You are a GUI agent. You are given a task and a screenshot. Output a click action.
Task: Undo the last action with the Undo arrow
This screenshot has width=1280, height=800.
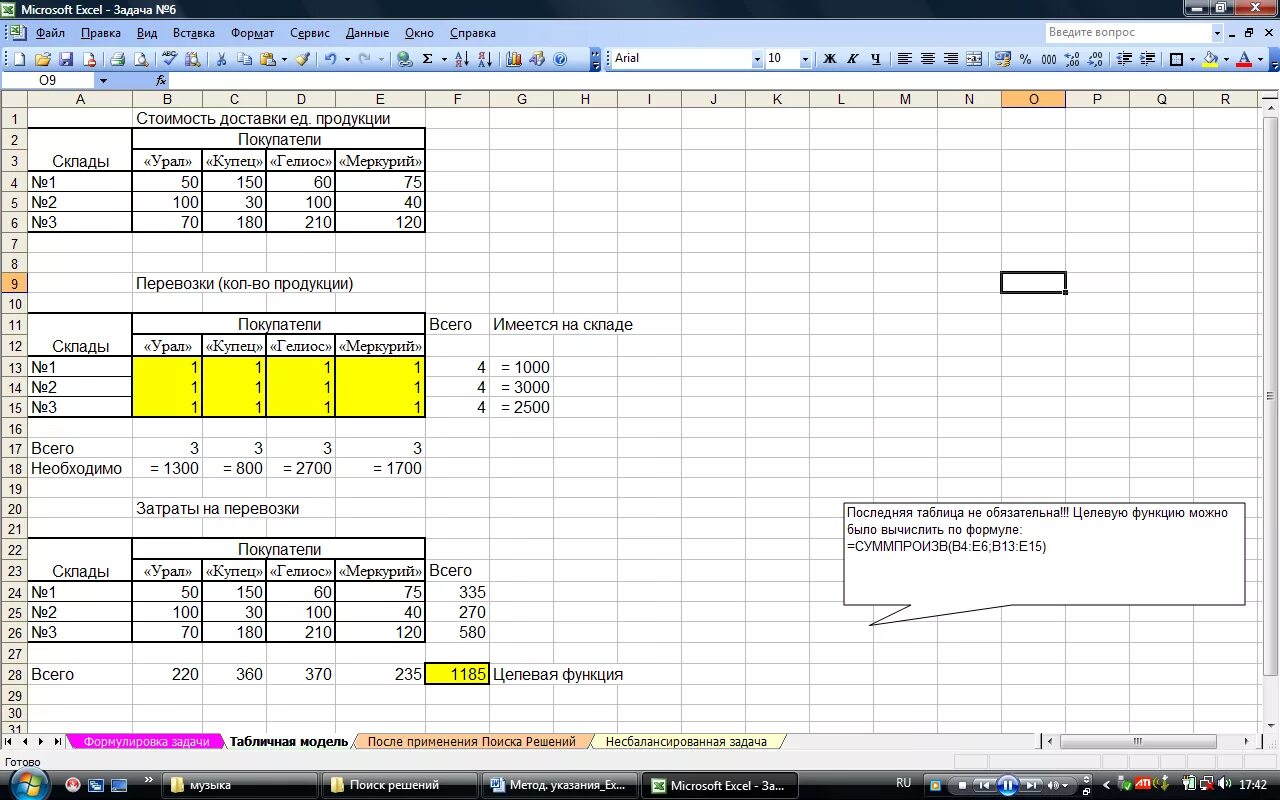point(330,59)
